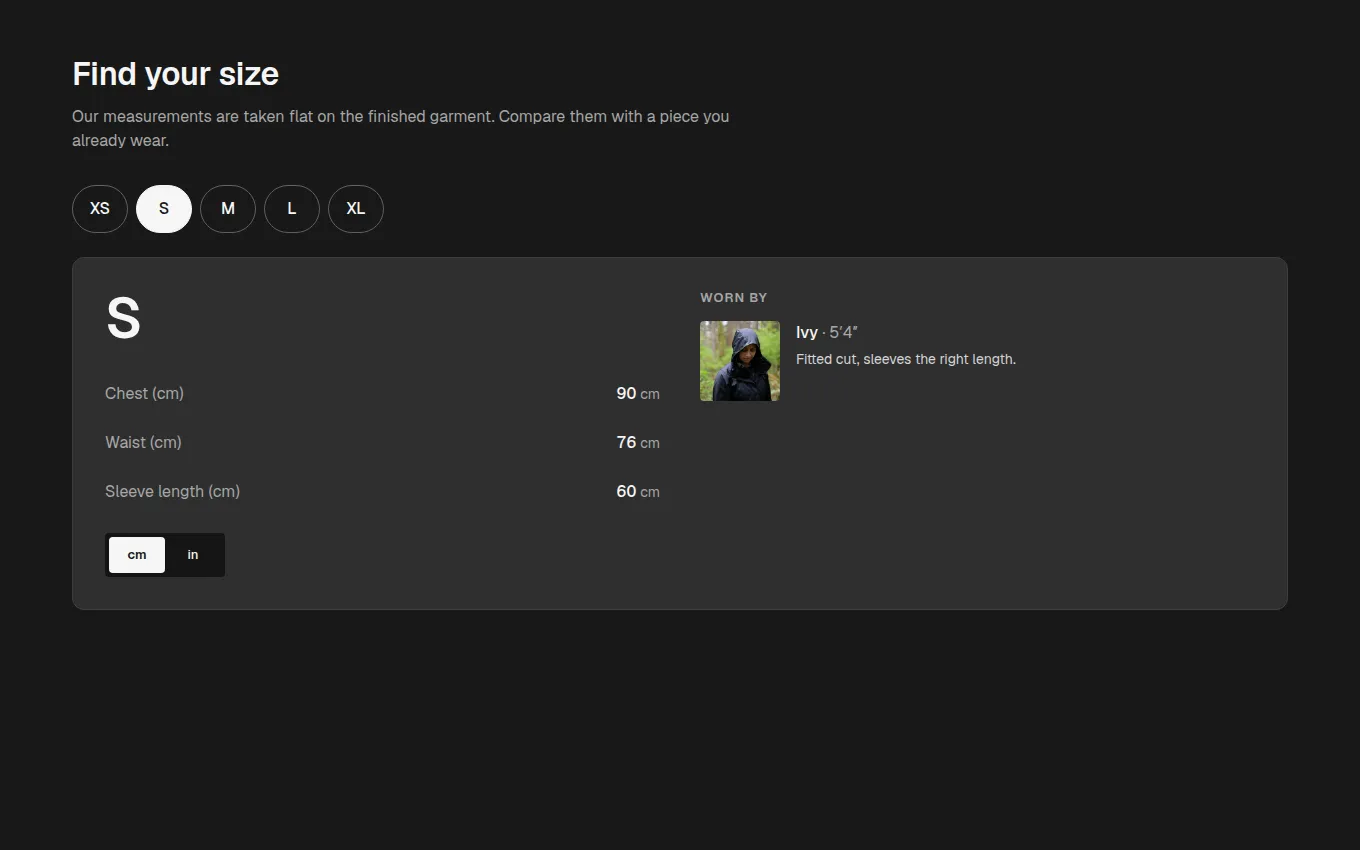Click the Waist (cm) row label
The height and width of the screenshot is (850, 1360).
point(143,442)
